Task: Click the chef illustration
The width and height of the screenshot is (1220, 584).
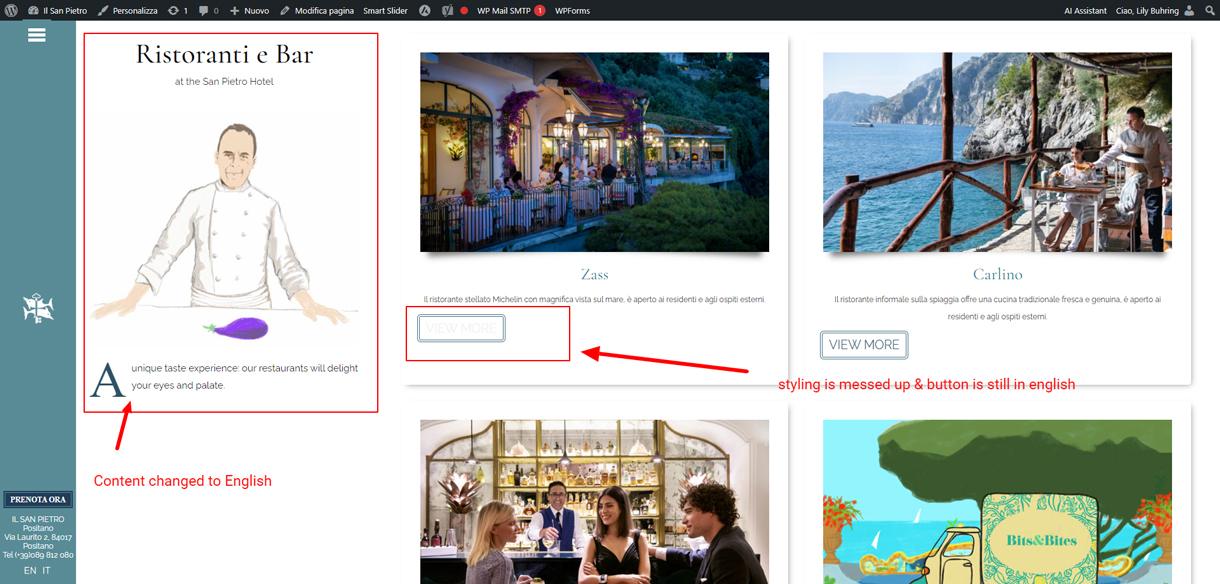Action: click(224, 232)
